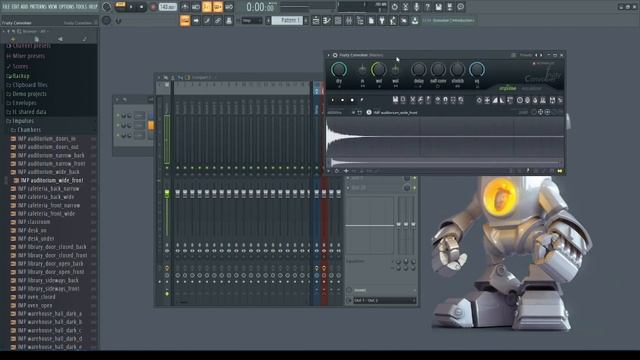
Task: Click the render export icon
Action: pos(449,7)
